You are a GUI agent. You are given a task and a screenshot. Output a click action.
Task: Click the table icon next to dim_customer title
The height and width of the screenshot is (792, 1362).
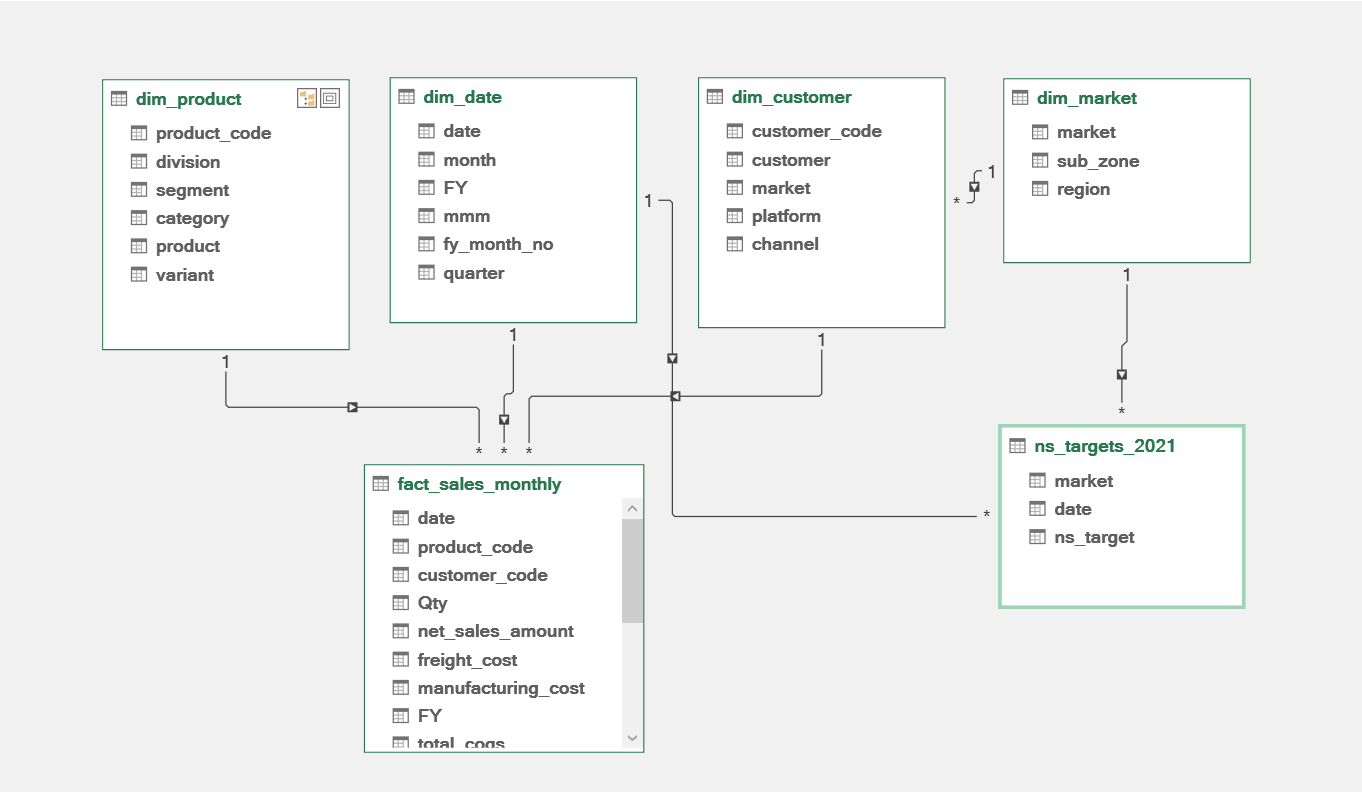[714, 97]
